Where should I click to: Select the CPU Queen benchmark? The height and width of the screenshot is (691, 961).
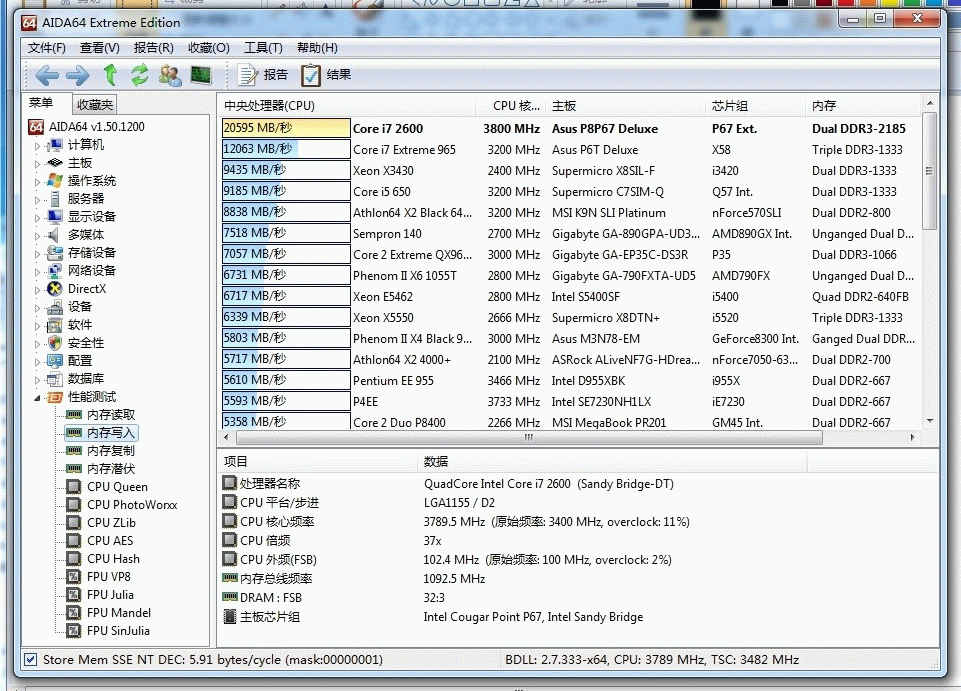pyautogui.click(x=116, y=487)
